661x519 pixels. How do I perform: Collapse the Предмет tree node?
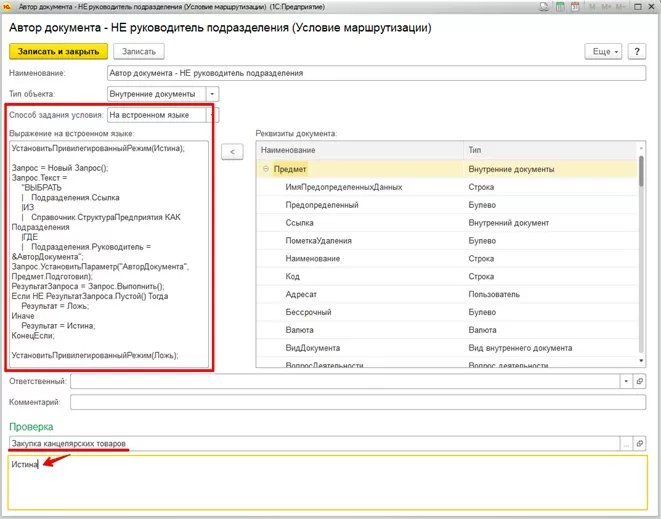[x=266, y=170]
